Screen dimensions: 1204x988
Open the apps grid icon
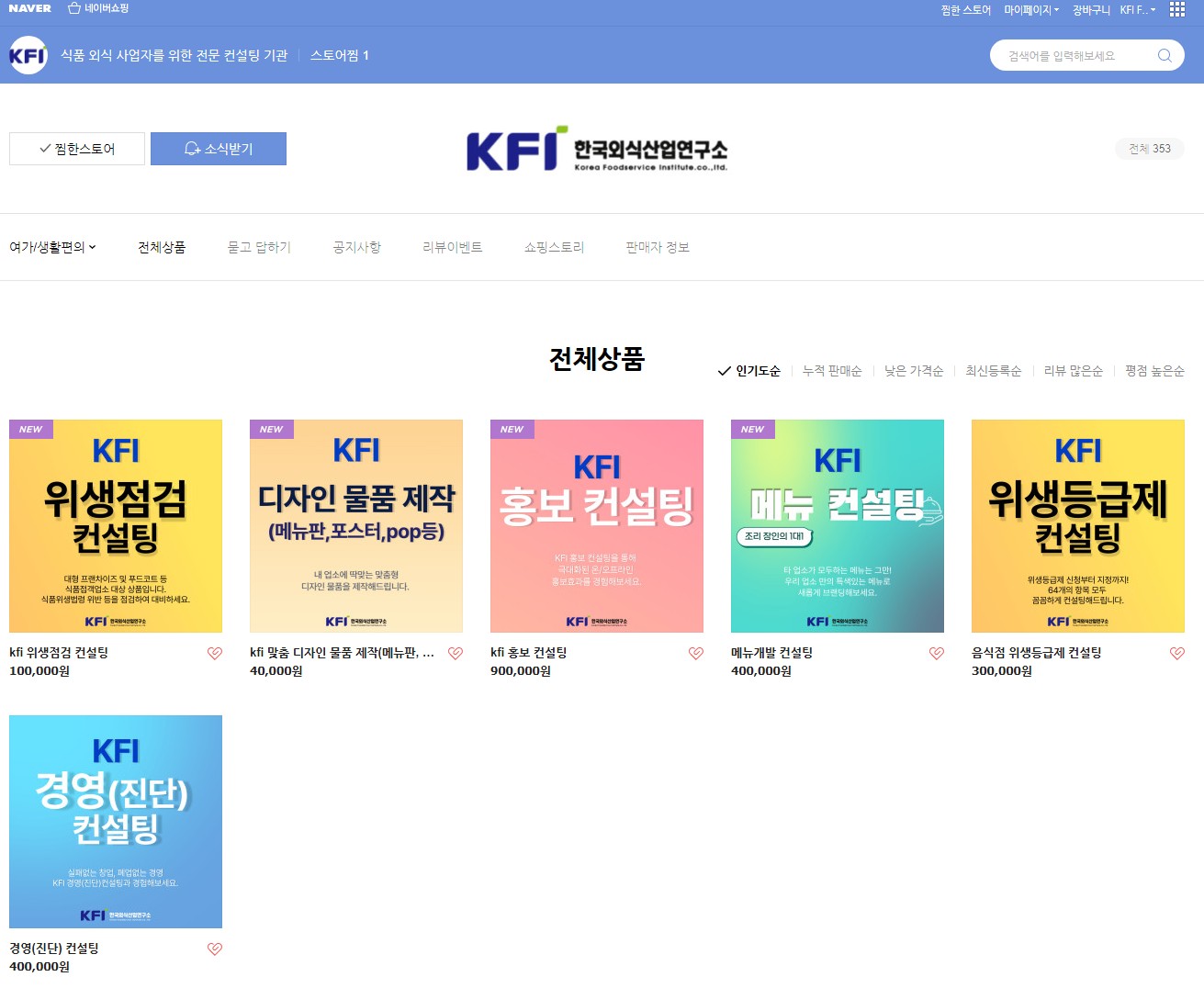(1177, 9)
